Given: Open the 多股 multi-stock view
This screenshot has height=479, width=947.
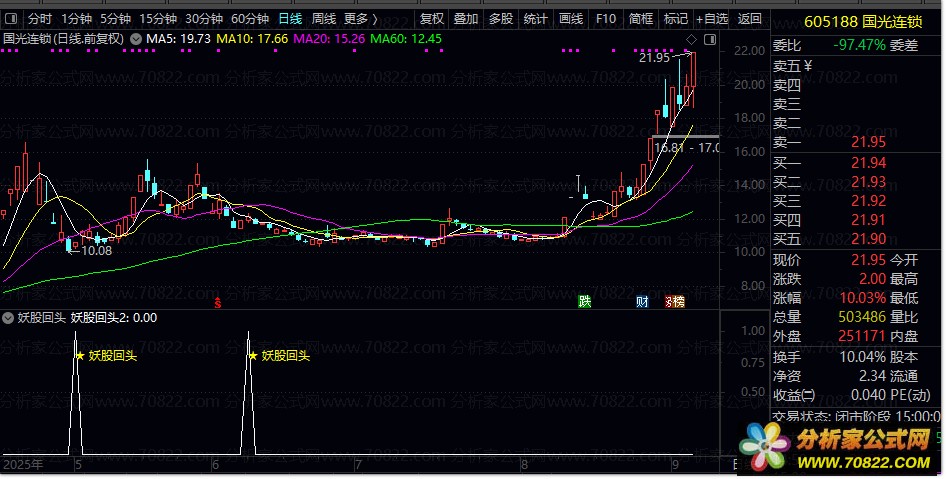Looking at the screenshot, I should point(501,19).
